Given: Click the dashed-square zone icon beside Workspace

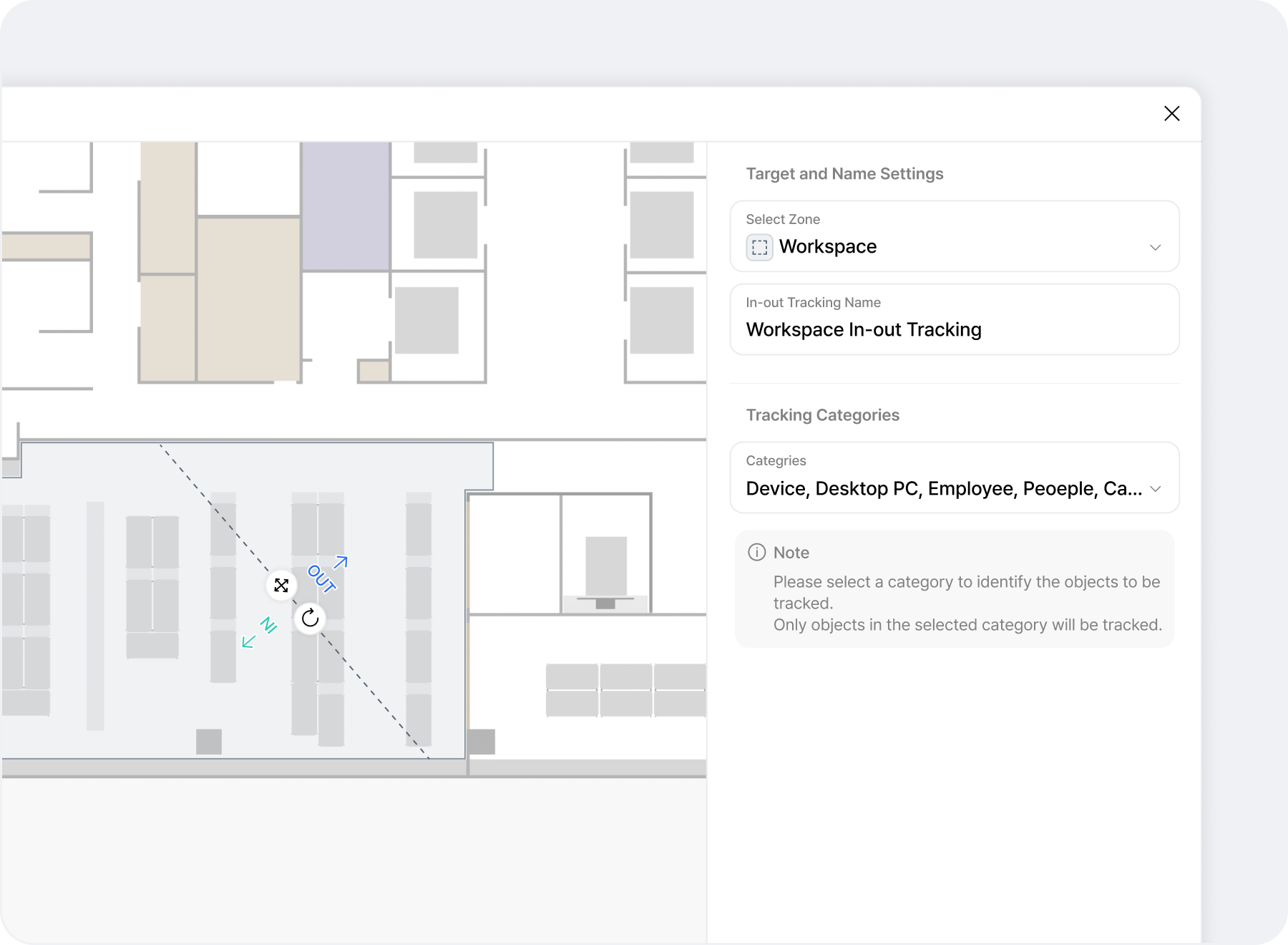Looking at the screenshot, I should [759, 247].
